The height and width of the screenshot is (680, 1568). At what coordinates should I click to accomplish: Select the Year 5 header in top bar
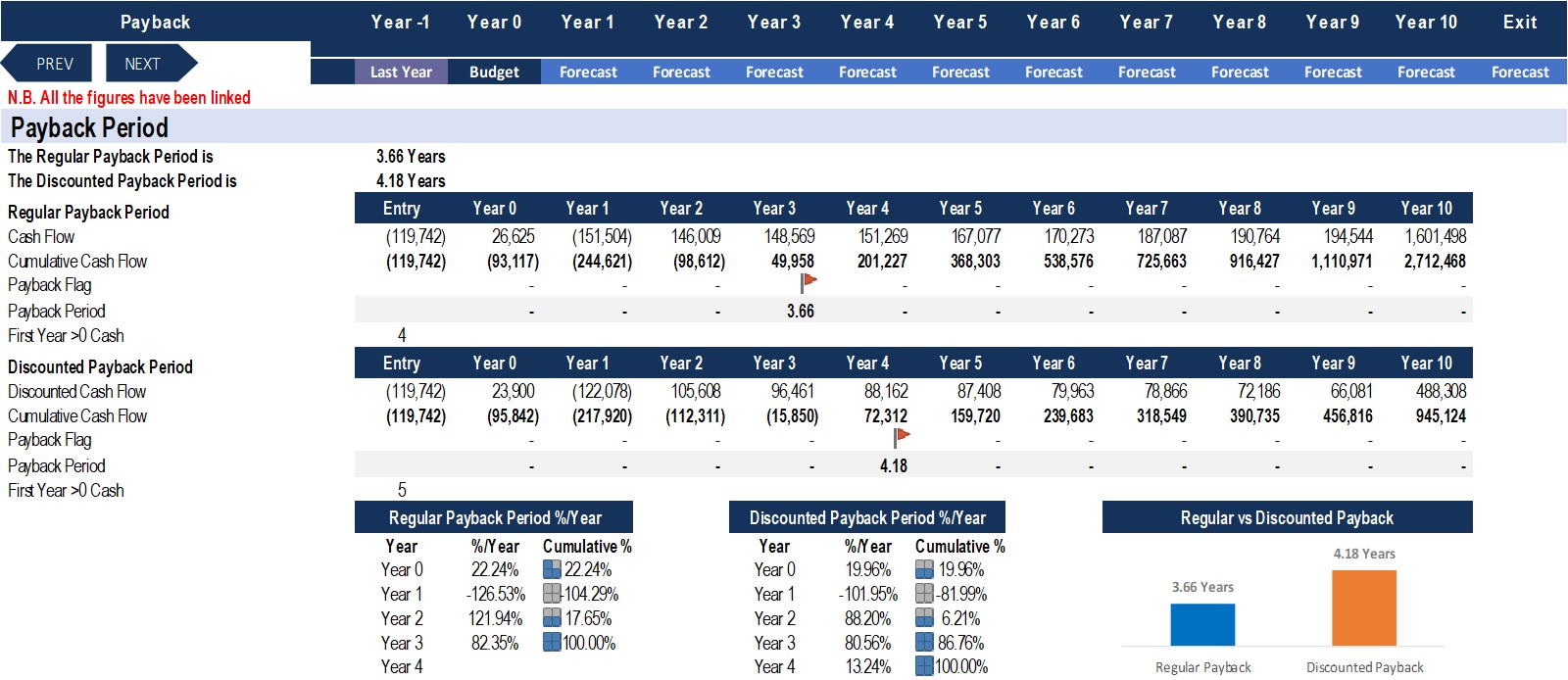(960, 22)
